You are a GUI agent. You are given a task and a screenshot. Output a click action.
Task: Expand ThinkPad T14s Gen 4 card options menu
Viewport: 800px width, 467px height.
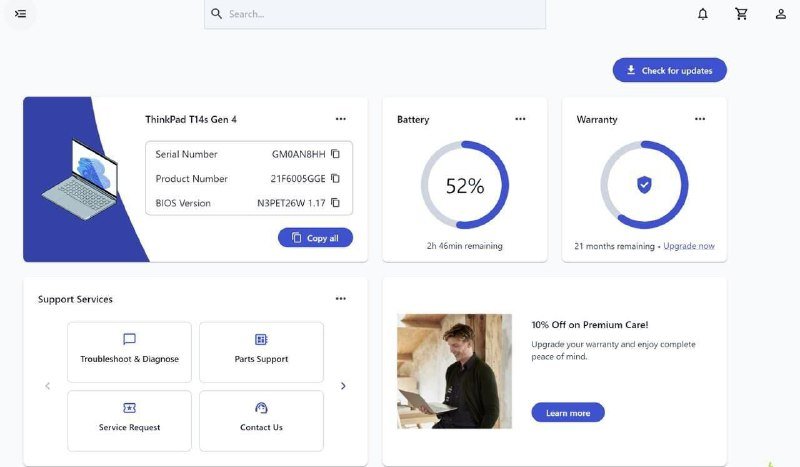pyautogui.click(x=341, y=119)
